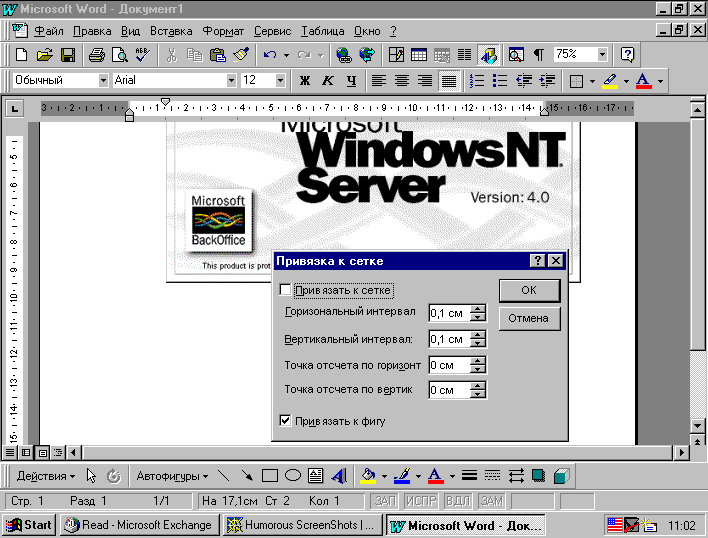Image resolution: width=708 pixels, height=538 pixels.
Task: Open the style dropdown Обычный
Action: click(103, 81)
